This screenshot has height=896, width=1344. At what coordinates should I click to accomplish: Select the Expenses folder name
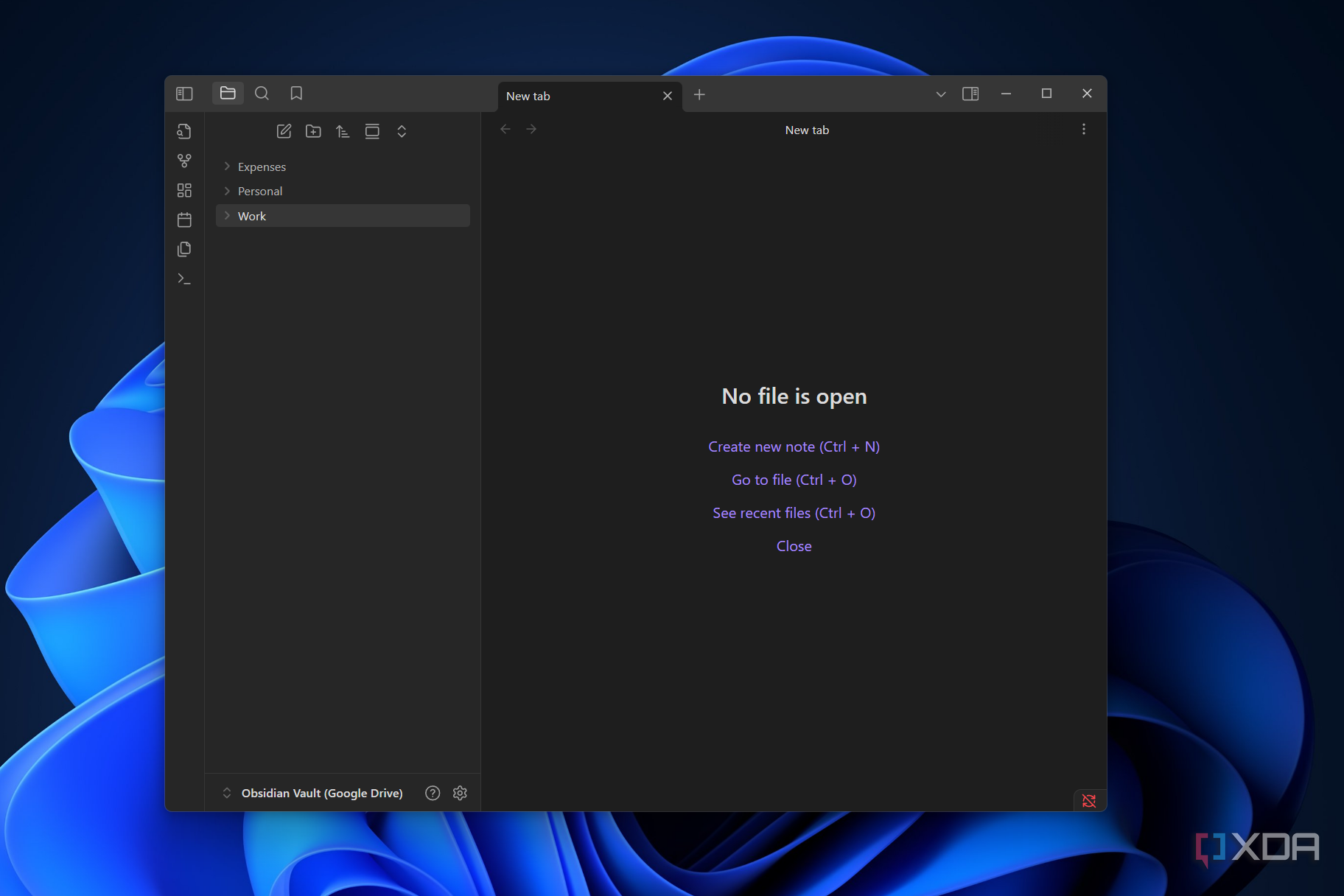[262, 167]
